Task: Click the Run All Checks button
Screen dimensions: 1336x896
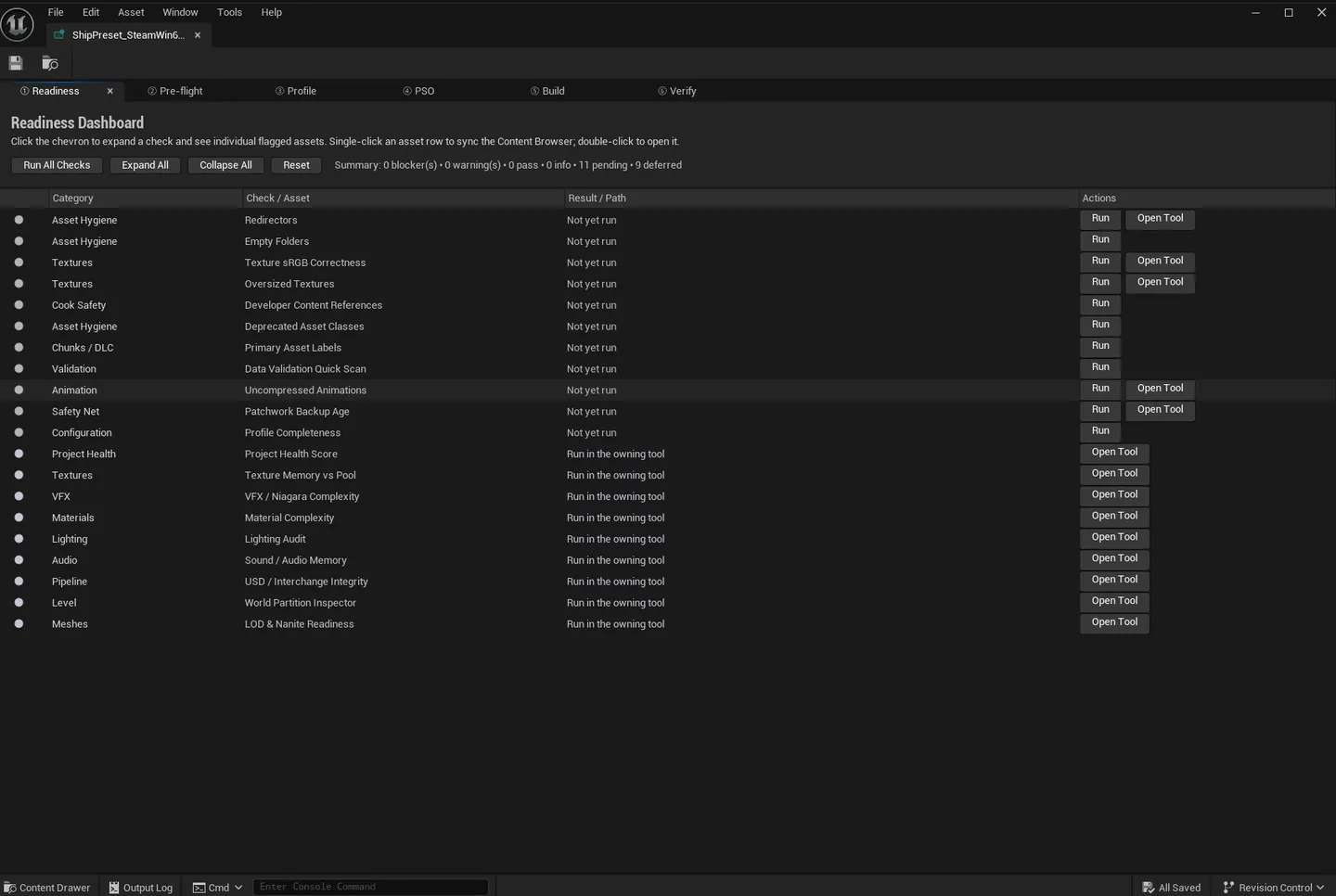Action: 57,165
